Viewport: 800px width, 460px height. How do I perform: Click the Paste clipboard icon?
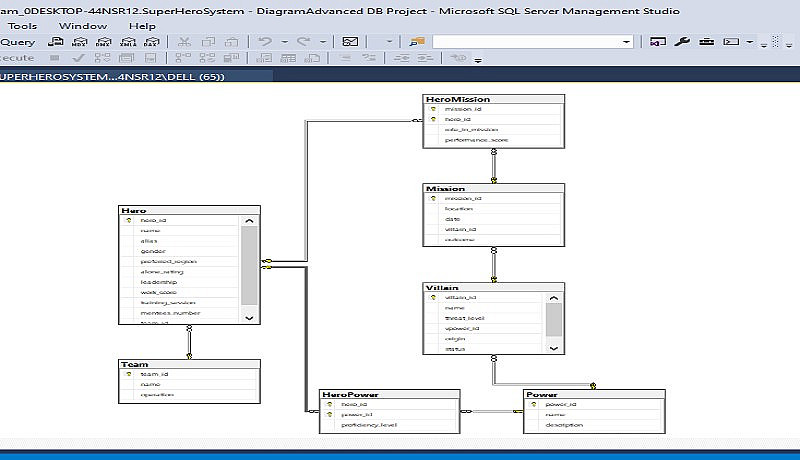[x=232, y=42]
